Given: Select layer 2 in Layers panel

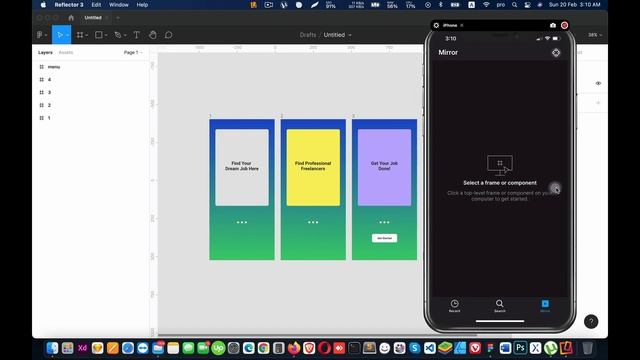Looking at the screenshot, I should coord(49,105).
